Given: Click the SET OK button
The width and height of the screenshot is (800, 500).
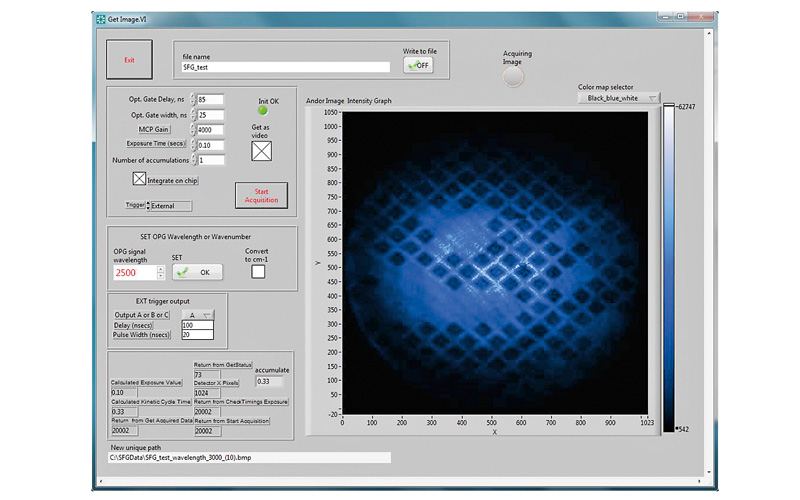Looking at the screenshot, I should click(196, 272).
